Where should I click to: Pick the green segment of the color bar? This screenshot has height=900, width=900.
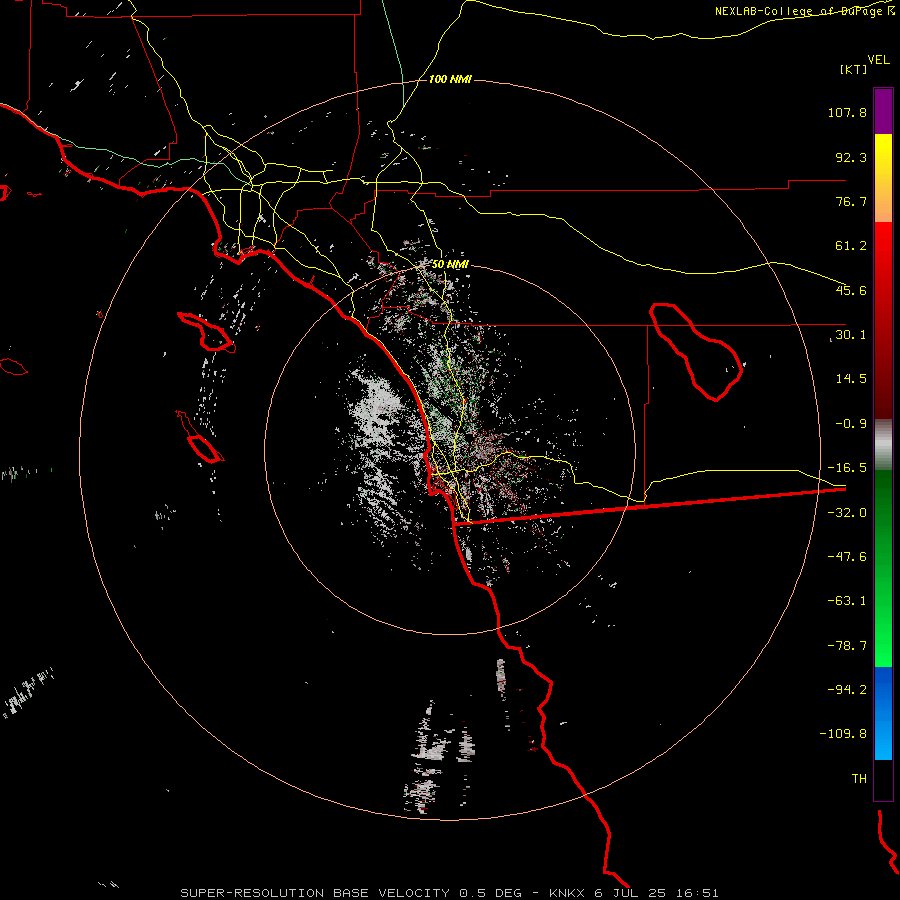[x=883, y=569]
